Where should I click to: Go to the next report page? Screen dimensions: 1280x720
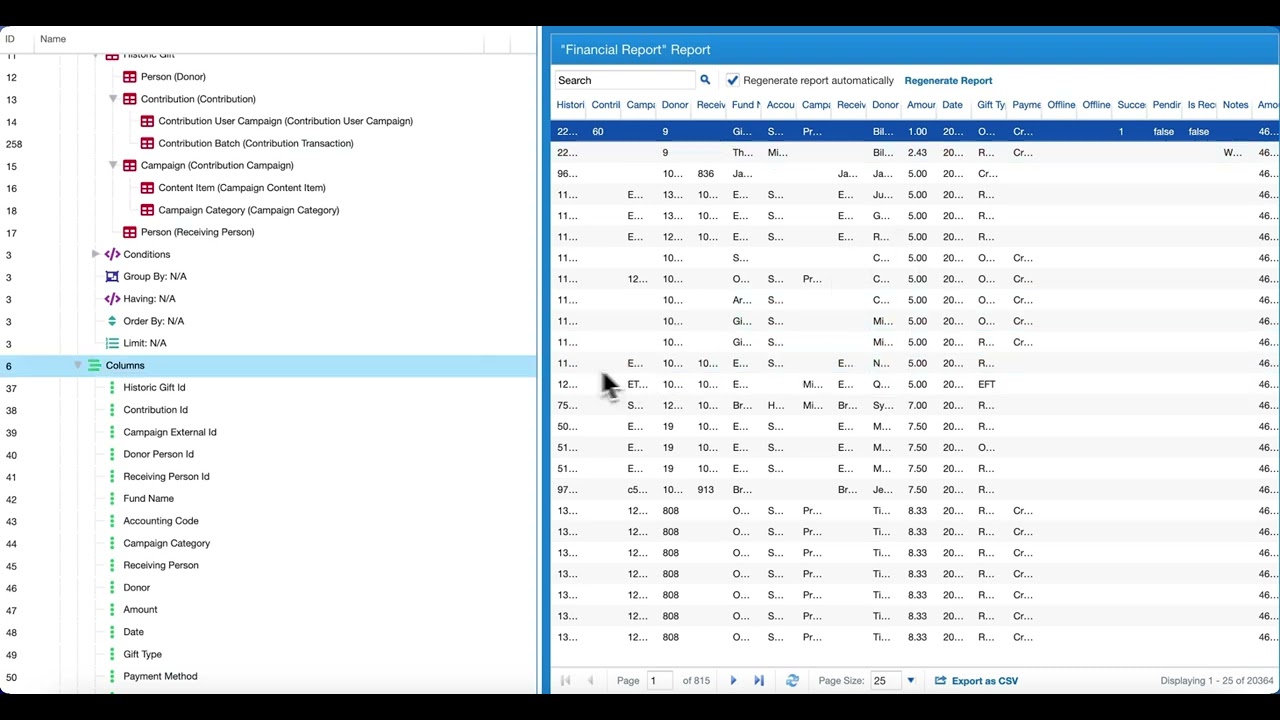(733, 681)
